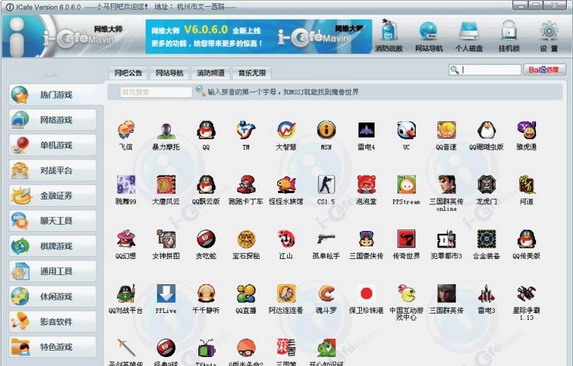The height and width of the screenshot is (366, 573).
Task: Switch to the 网站导航 tab
Action: click(169, 73)
